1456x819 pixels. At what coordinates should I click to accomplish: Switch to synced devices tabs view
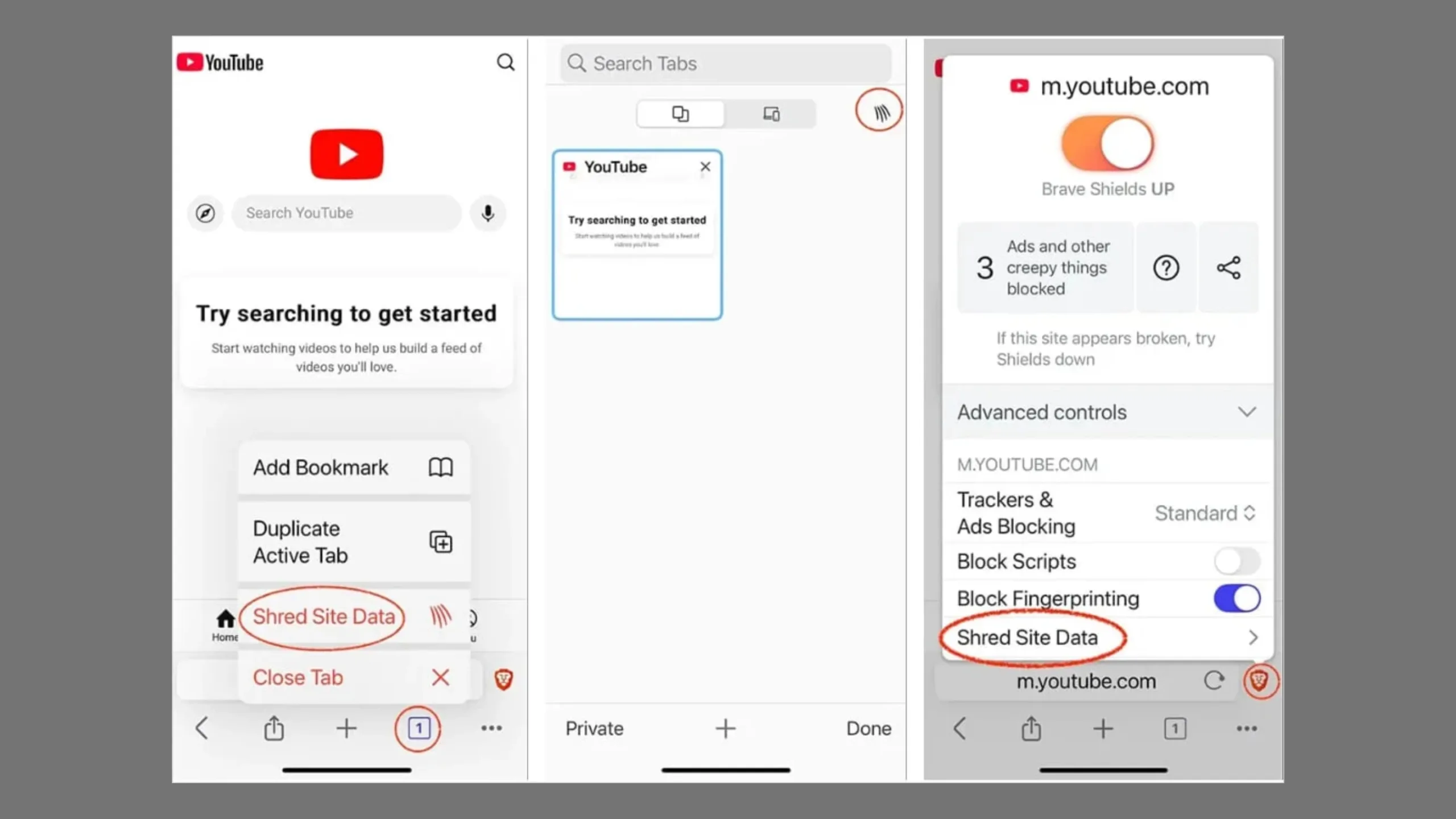pyautogui.click(x=771, y=114)
